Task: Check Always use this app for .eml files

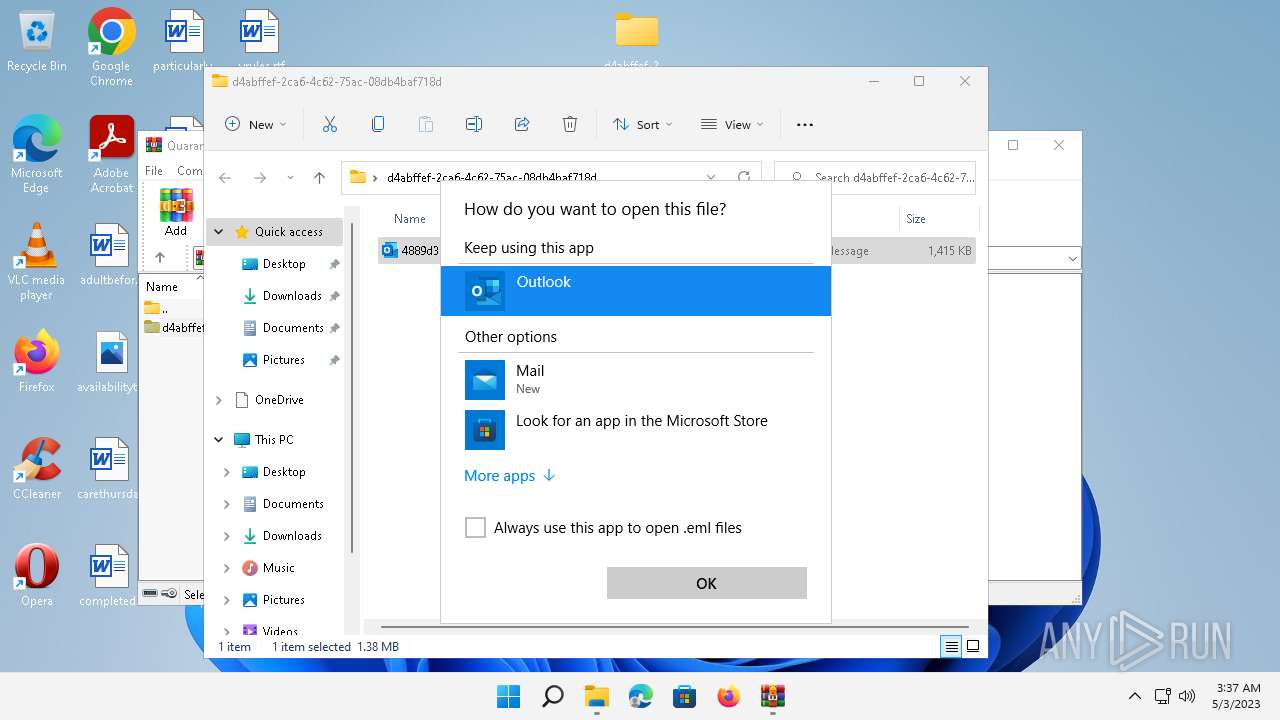Action: (x=476, y=528)
